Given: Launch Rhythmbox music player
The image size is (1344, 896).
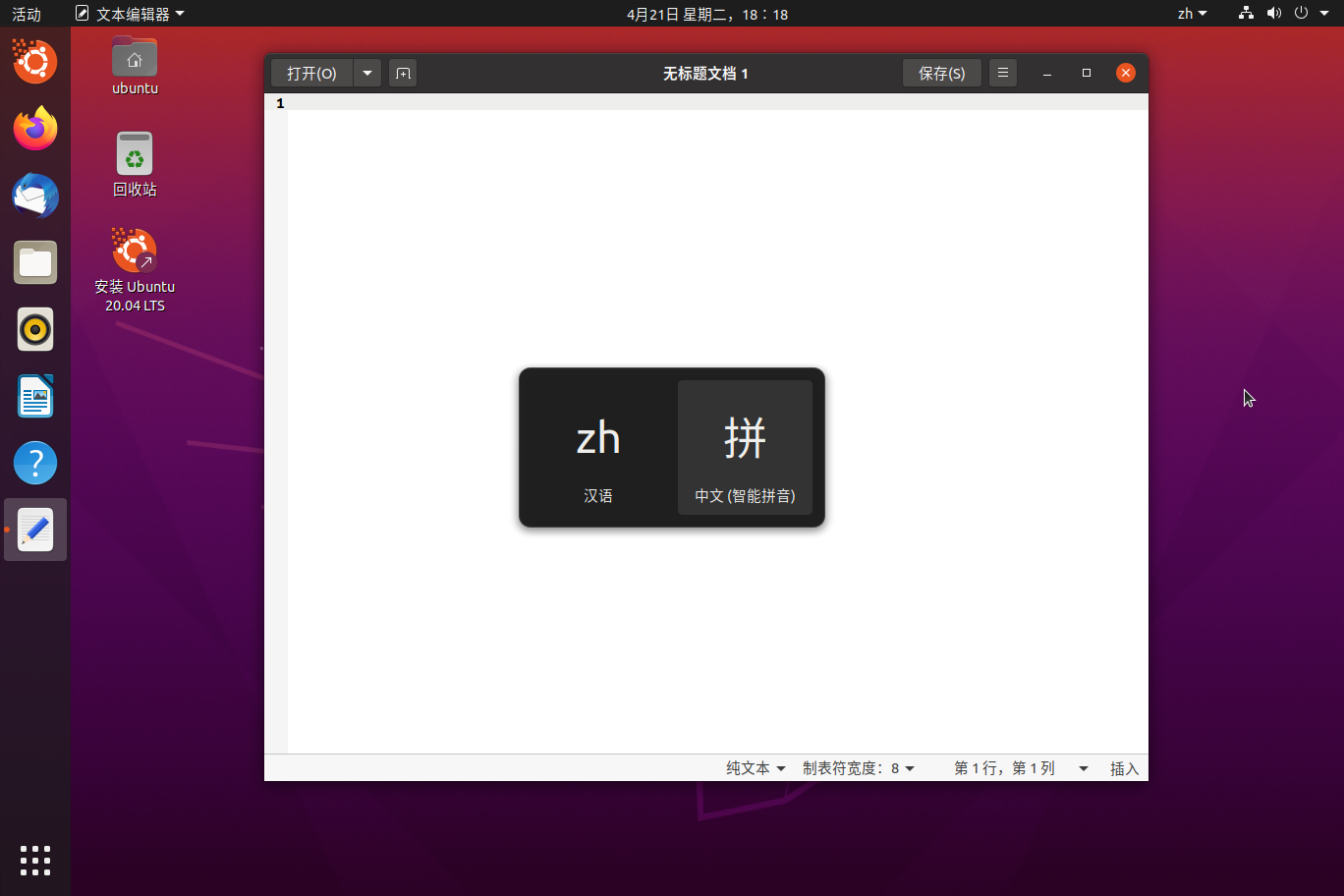Looking at the screenshot, I should pyautogui.click(x=35, y=329).
